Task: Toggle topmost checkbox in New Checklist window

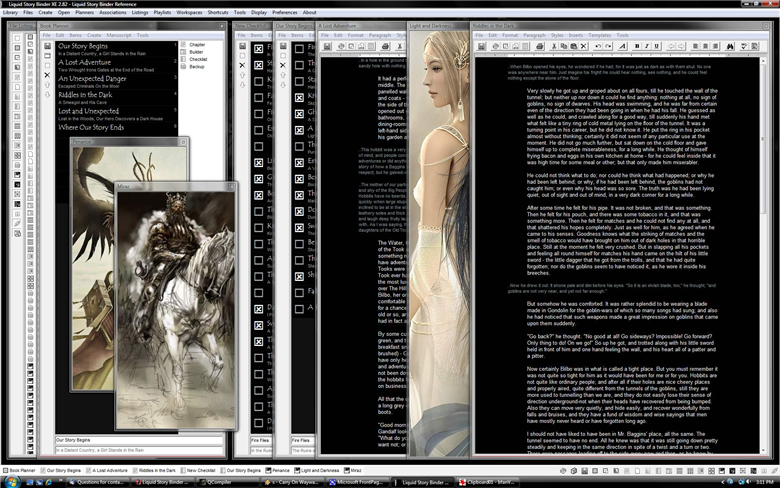Action: (259, 49)
